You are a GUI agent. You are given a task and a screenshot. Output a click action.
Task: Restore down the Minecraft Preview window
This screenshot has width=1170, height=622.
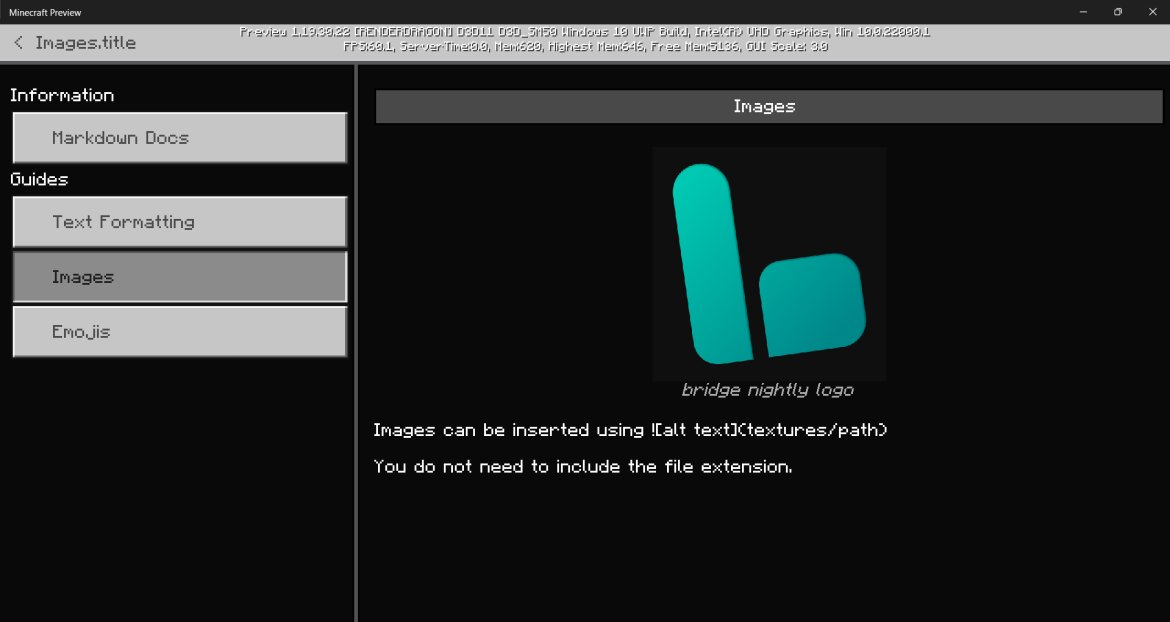[x=1118, y=12]
